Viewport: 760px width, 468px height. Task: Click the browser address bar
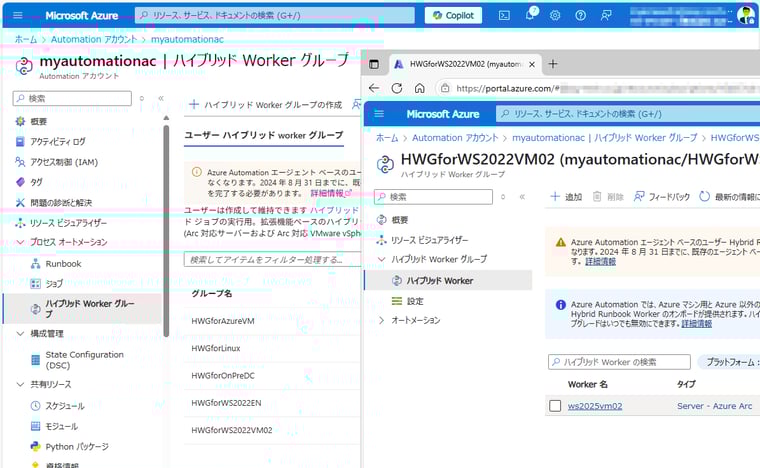599,88
